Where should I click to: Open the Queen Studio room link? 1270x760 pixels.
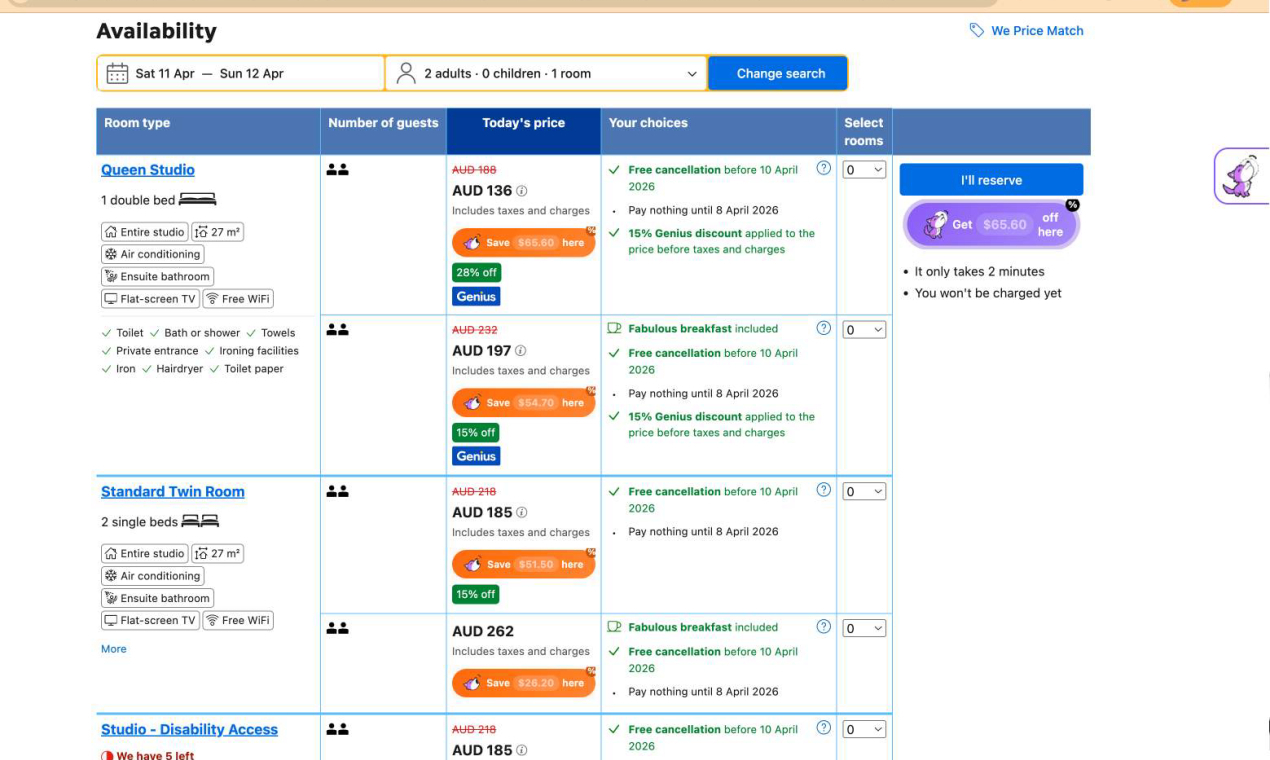148,170
